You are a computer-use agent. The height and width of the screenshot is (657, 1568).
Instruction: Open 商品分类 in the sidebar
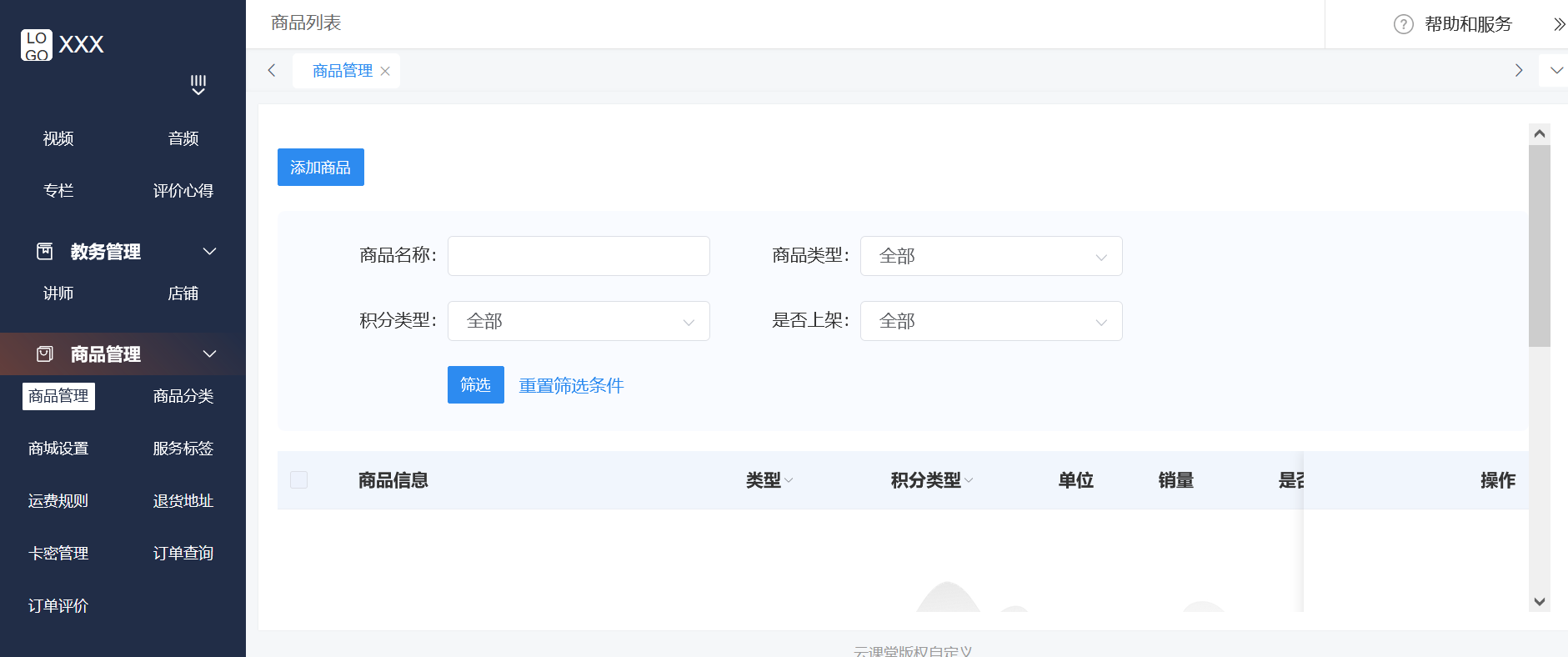click(x=183, y=396)
